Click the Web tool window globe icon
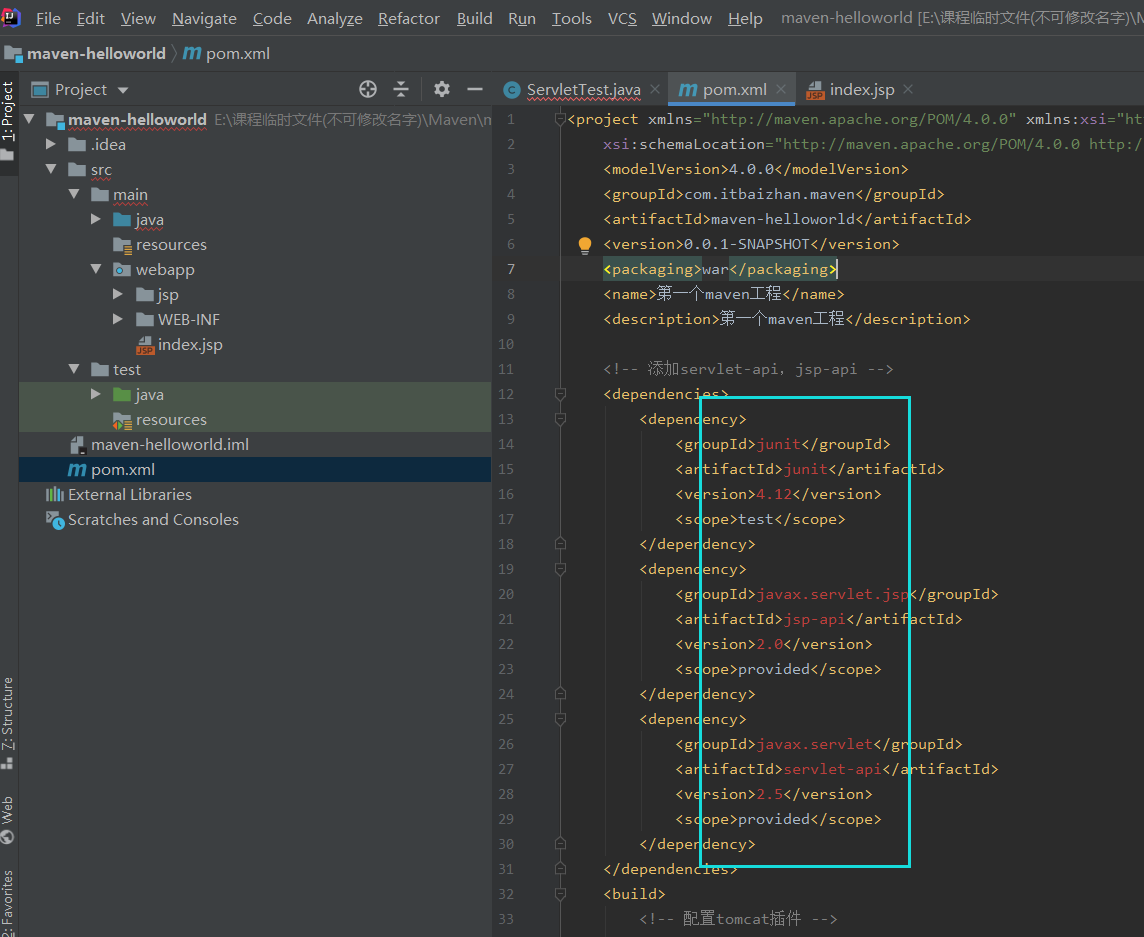 tap(8, 837)
